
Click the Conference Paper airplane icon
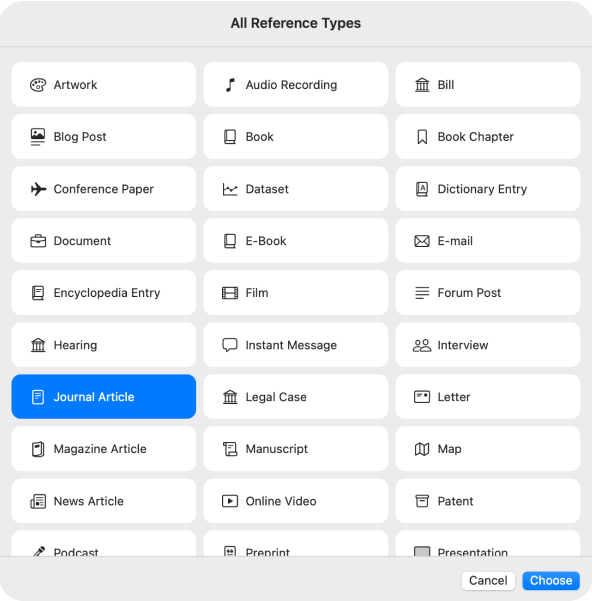coord(38,189)
